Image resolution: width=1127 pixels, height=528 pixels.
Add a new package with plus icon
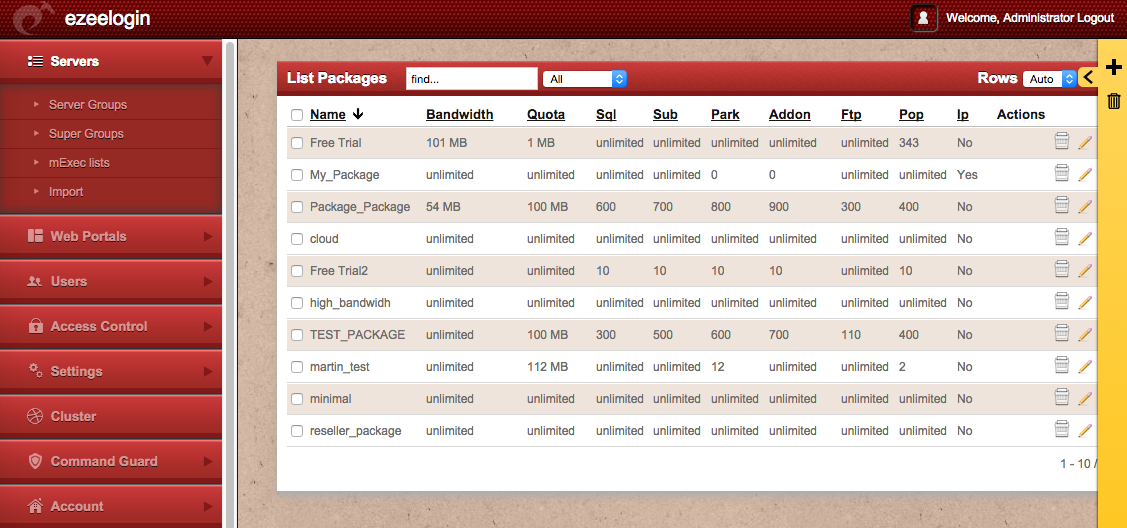point(1113,68)
